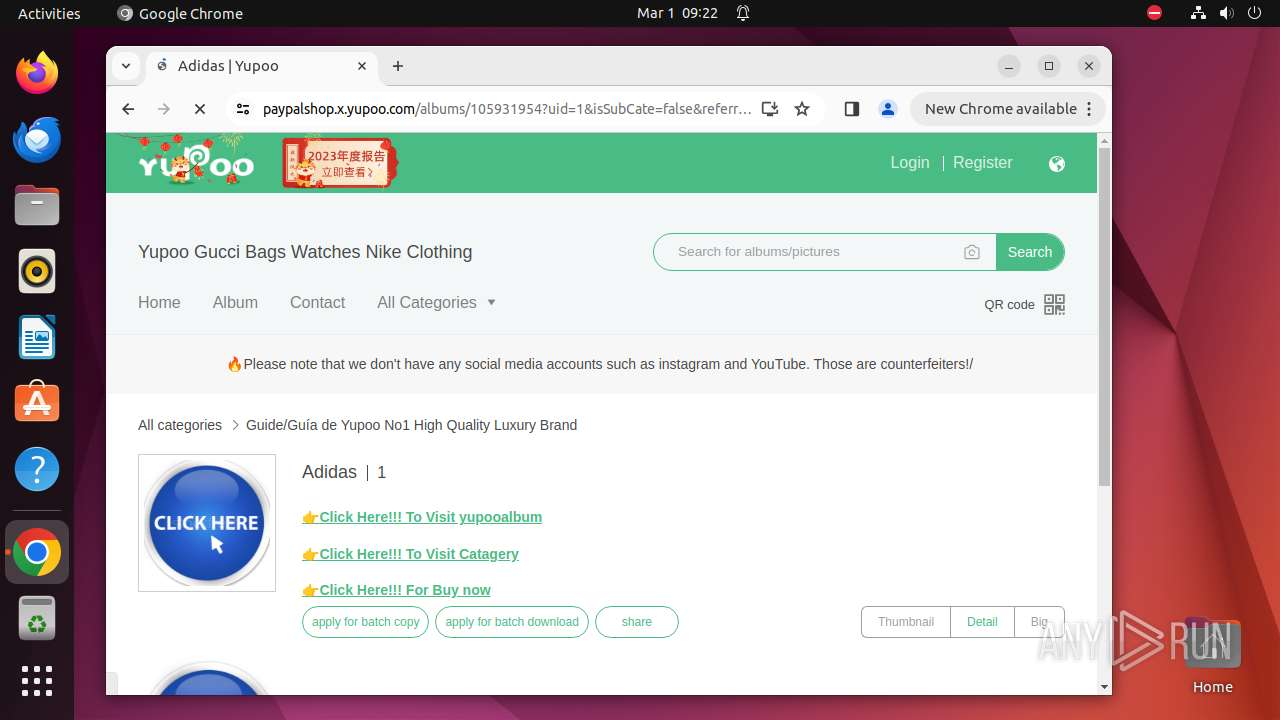This screenshot has width=1280, height=720.
Task: Click the CLICK HERE album thumbnail
Action: (207, 523)
